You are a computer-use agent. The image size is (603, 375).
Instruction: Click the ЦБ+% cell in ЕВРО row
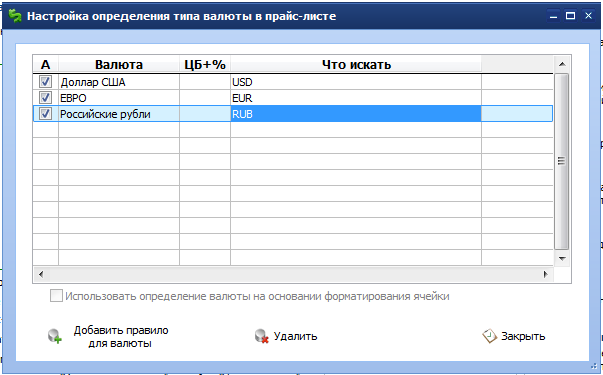(205, 98)
